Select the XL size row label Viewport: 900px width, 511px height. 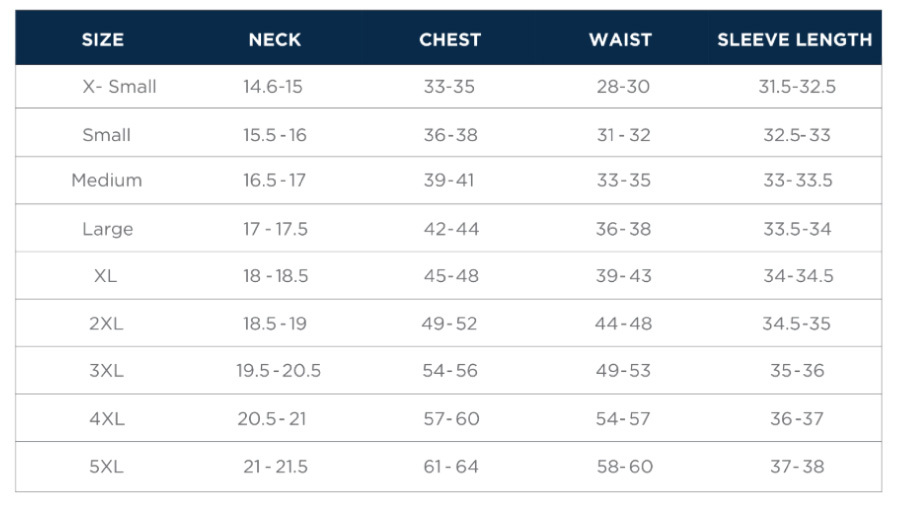pyautogui.click(x=105, y=276)
